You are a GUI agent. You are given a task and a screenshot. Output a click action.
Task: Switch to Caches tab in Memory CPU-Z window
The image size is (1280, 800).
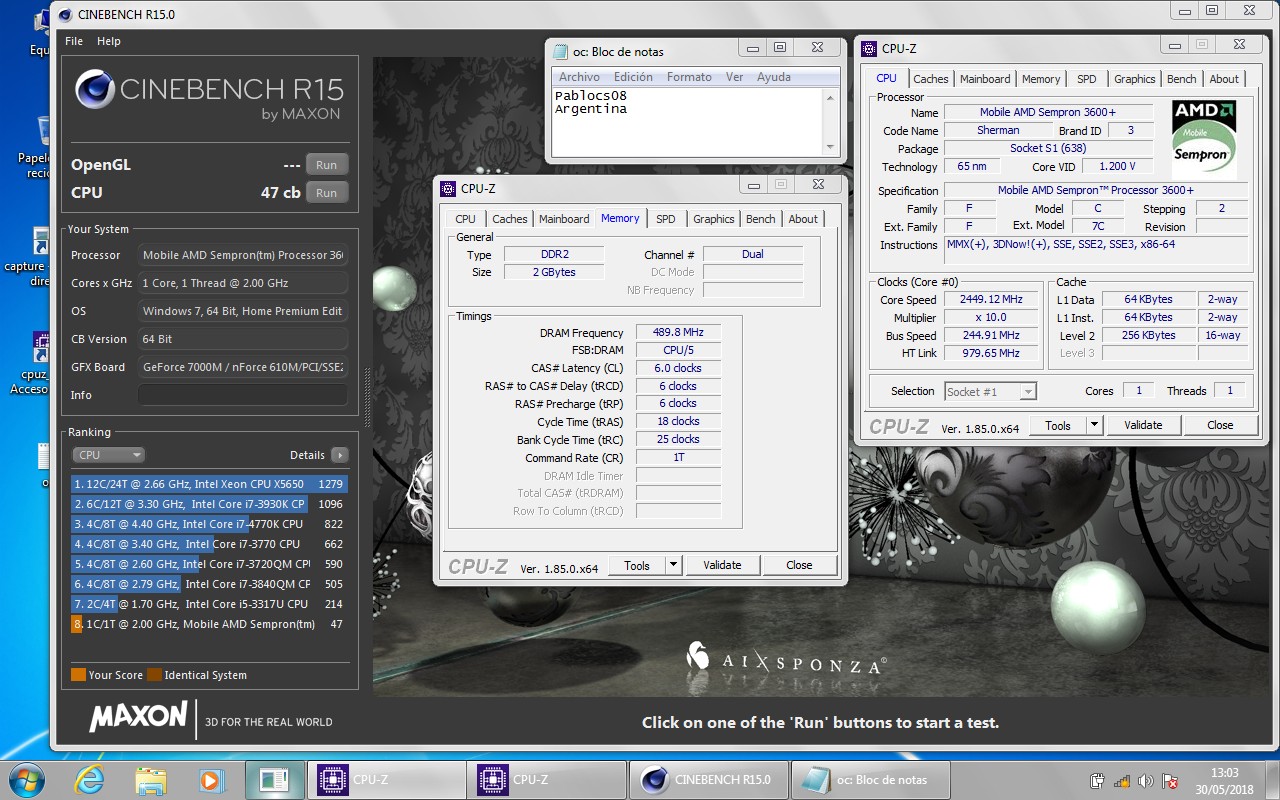tap(510, 219)
